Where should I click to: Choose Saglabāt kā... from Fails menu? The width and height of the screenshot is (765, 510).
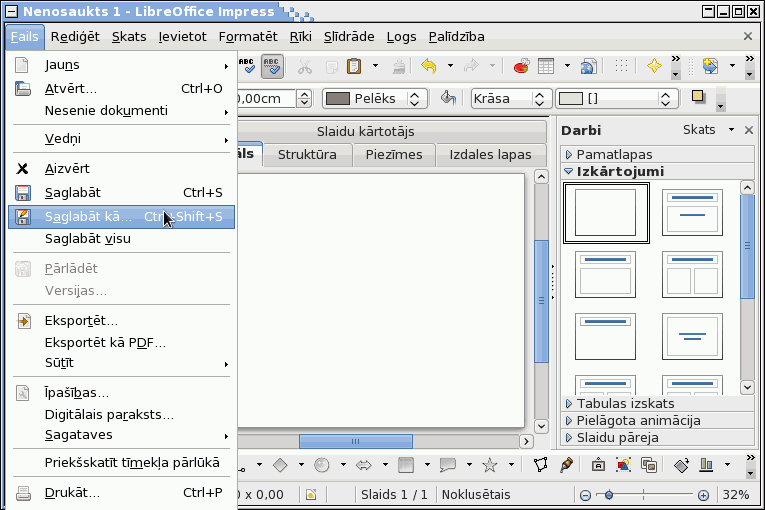[121, 217]
